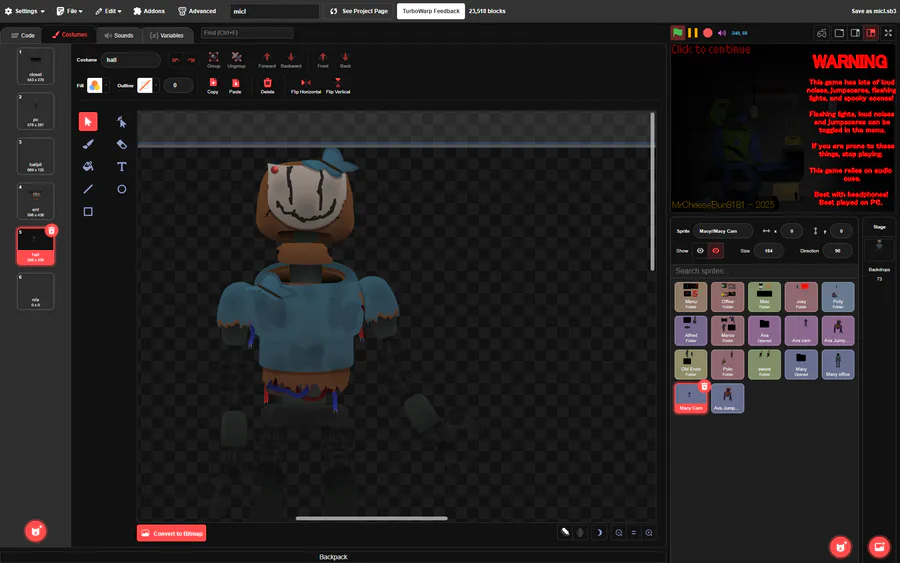Show the sprite with eye icon
Image resolution: width=900 pixels, height=563 pixels.
(700, 251)
